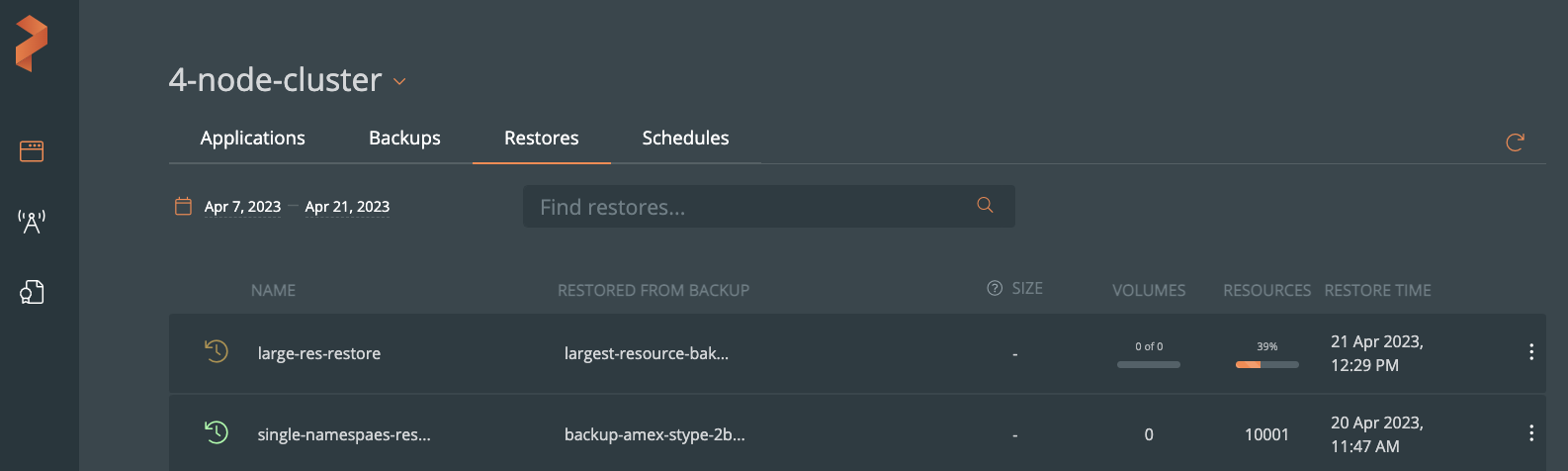
Task: Open actions menu for single-namespaes-res restore
Action: click(x=1530, y=432)
